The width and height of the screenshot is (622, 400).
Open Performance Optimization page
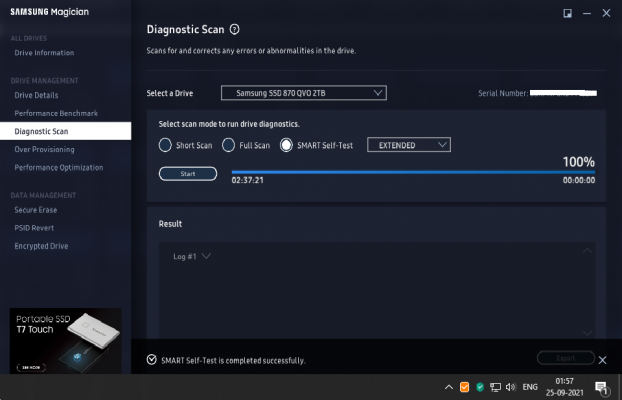(59, 167)
